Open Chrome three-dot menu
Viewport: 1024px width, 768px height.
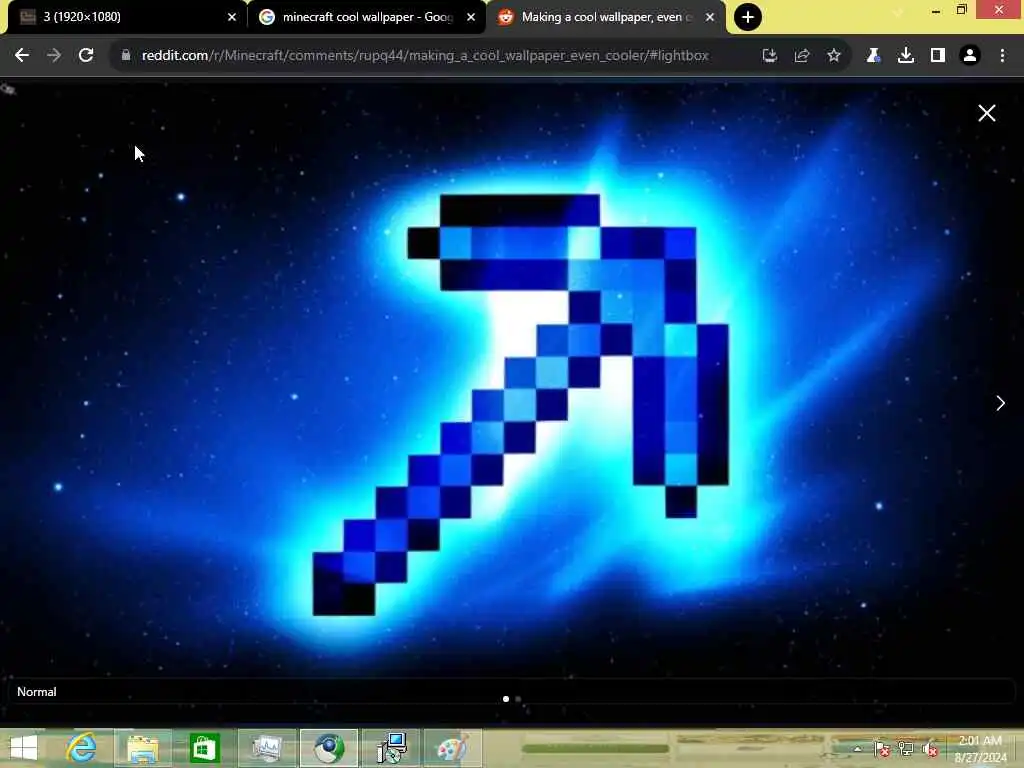(x=1002, y=56)
